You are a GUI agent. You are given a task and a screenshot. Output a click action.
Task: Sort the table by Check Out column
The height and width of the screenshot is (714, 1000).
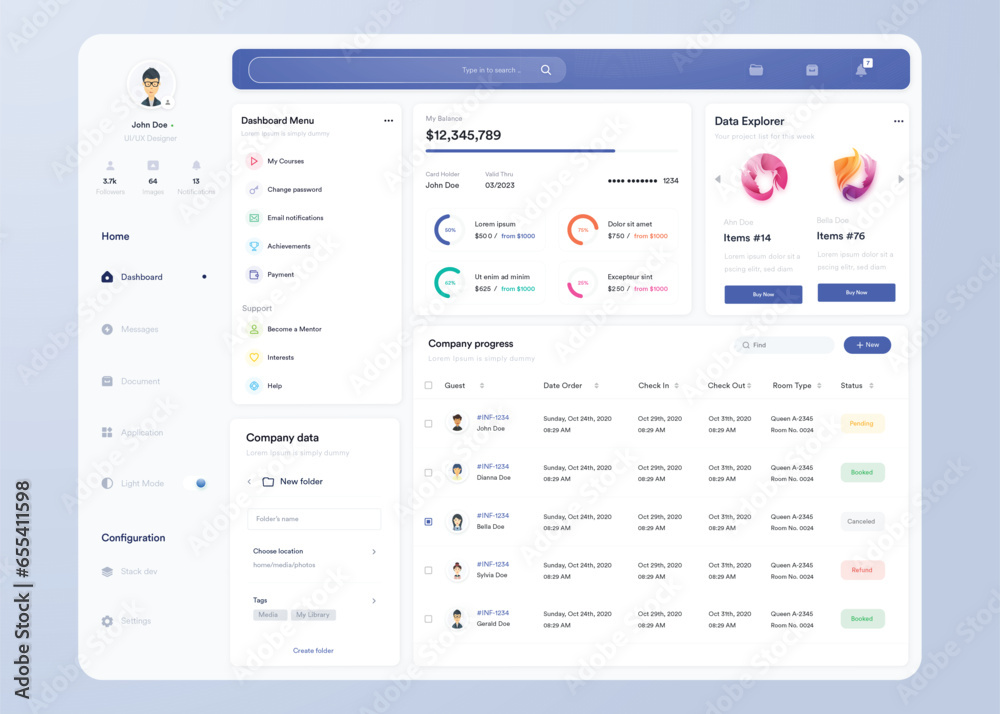[x=749, y=386]
